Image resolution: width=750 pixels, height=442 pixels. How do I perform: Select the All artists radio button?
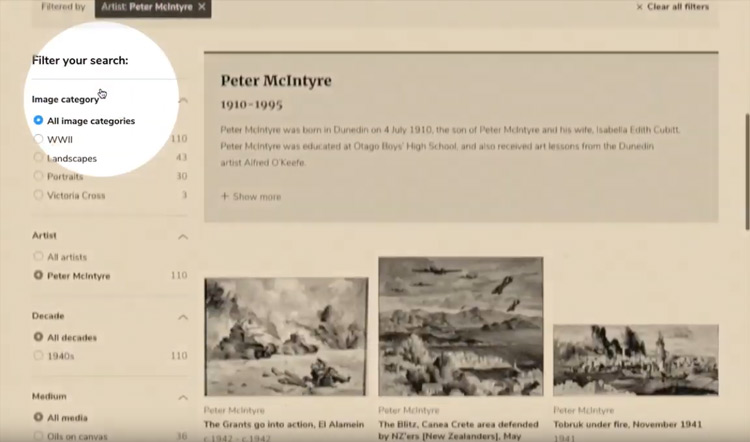pos(38,256)
